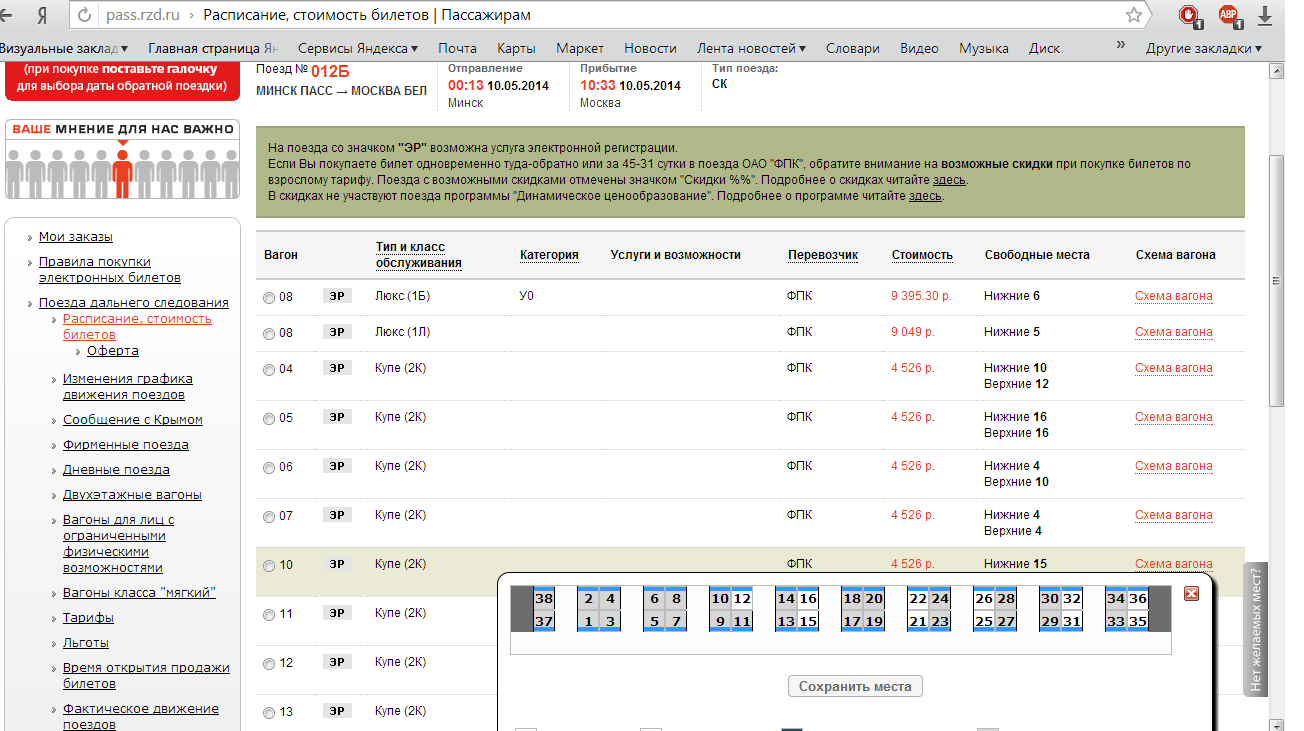The width and height of the screenshot is (1304, 731).
Task: Click the ЭР badge for wagon 04
Action: pyautogui.click(x=337, y=368)
